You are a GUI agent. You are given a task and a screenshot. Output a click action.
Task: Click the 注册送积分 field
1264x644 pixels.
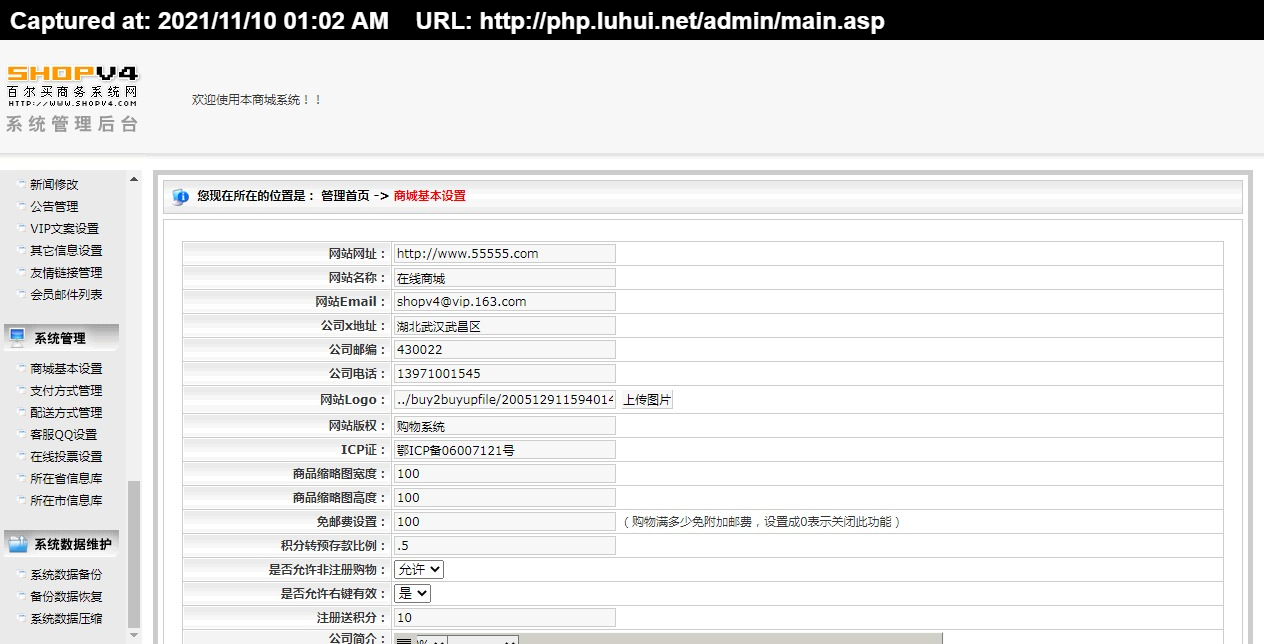[505, 618]
